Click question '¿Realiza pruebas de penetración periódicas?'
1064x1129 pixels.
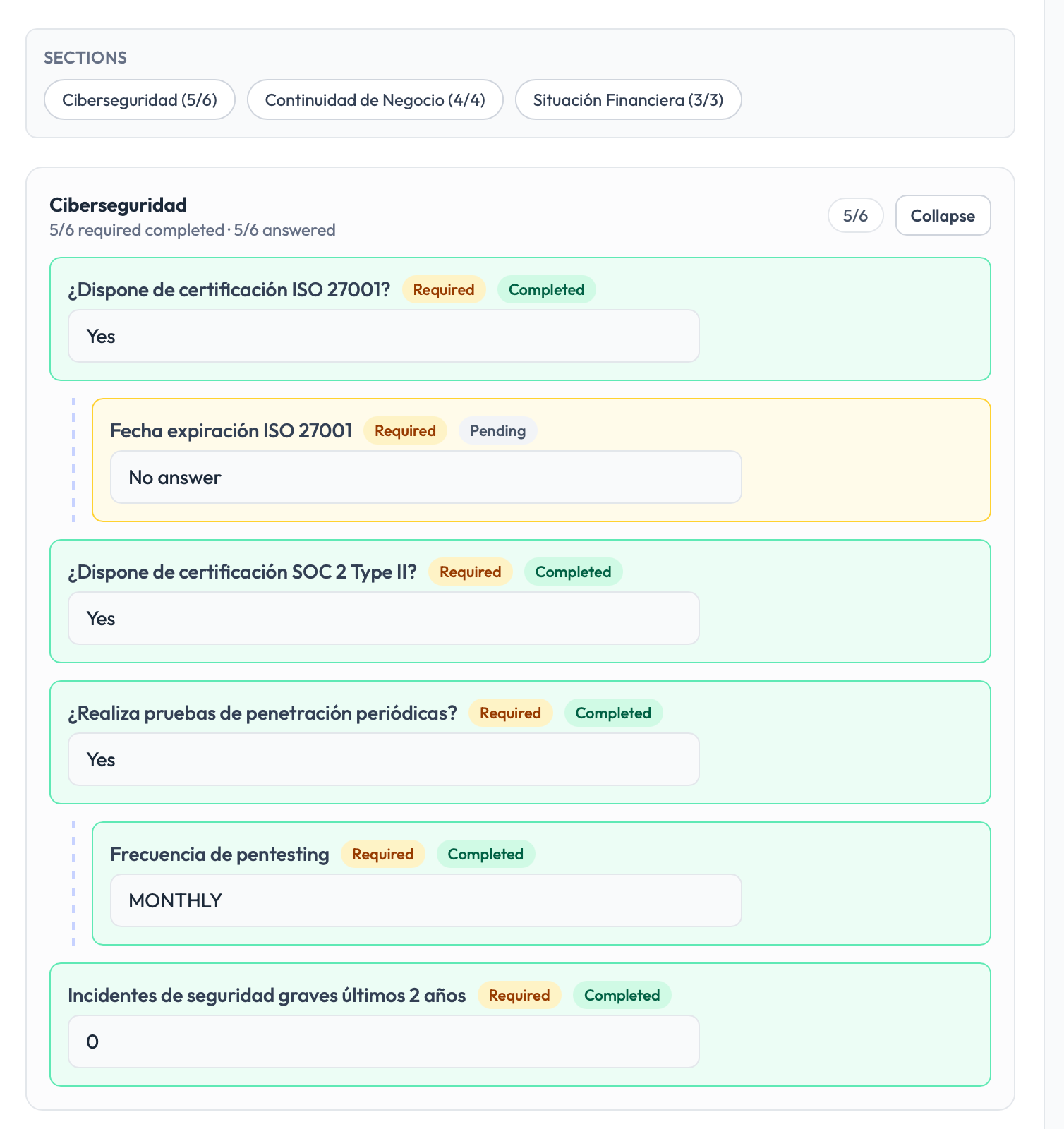click(262, 713)
